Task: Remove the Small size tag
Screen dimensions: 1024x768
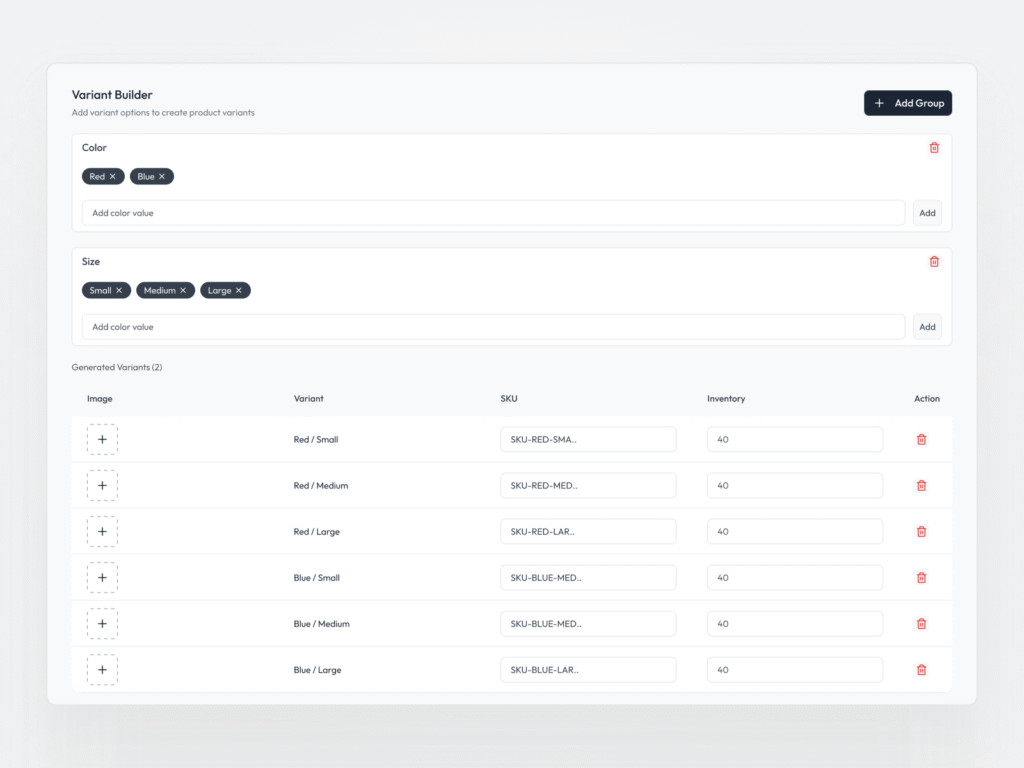Action: click(119, 291)
